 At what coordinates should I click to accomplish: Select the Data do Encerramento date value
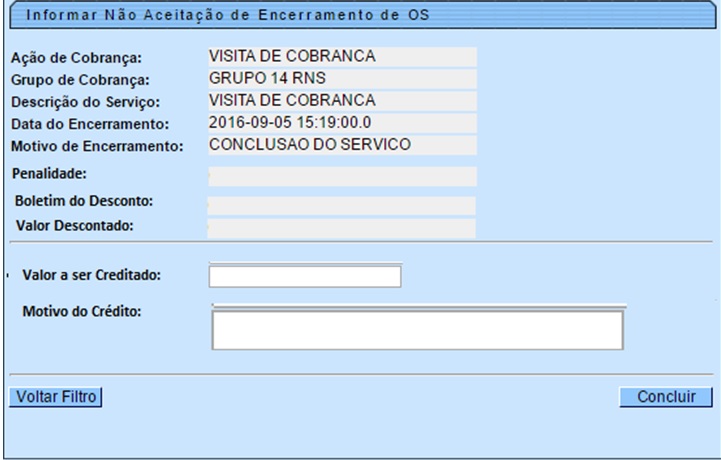click(341, 123)
